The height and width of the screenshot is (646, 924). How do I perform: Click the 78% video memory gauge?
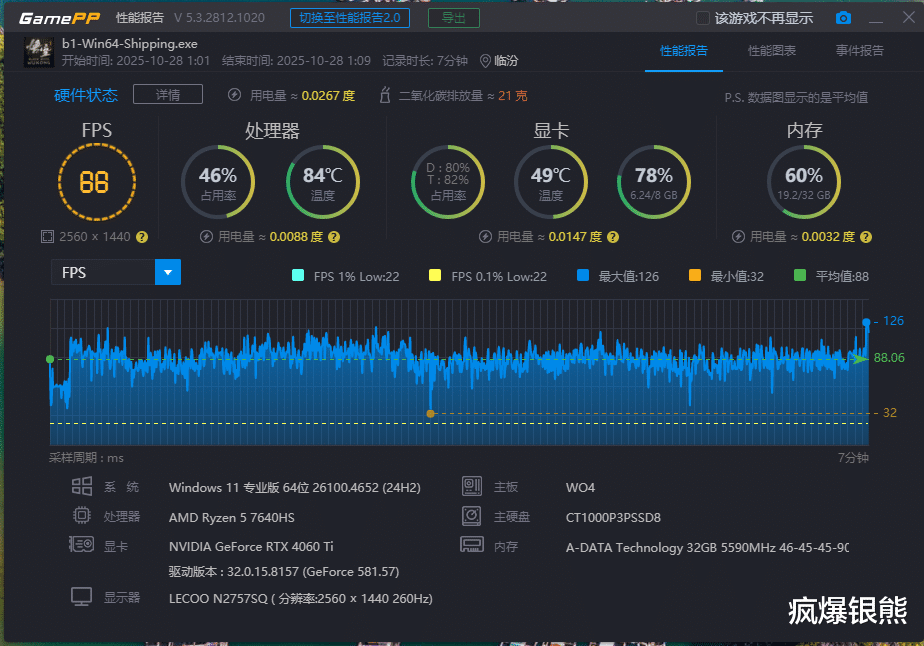pos(654,182)
